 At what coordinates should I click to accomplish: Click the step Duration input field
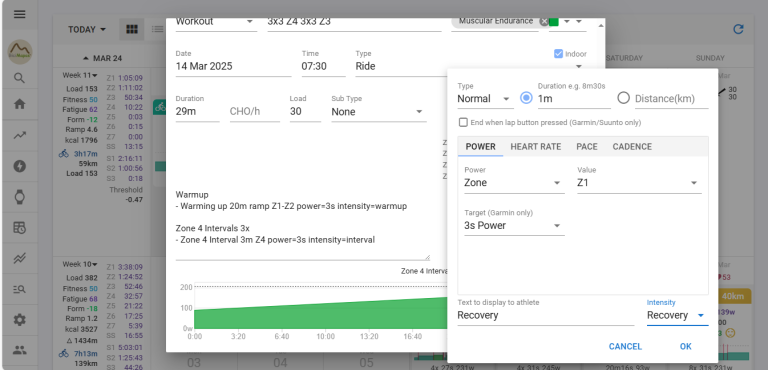pos(574,99)
